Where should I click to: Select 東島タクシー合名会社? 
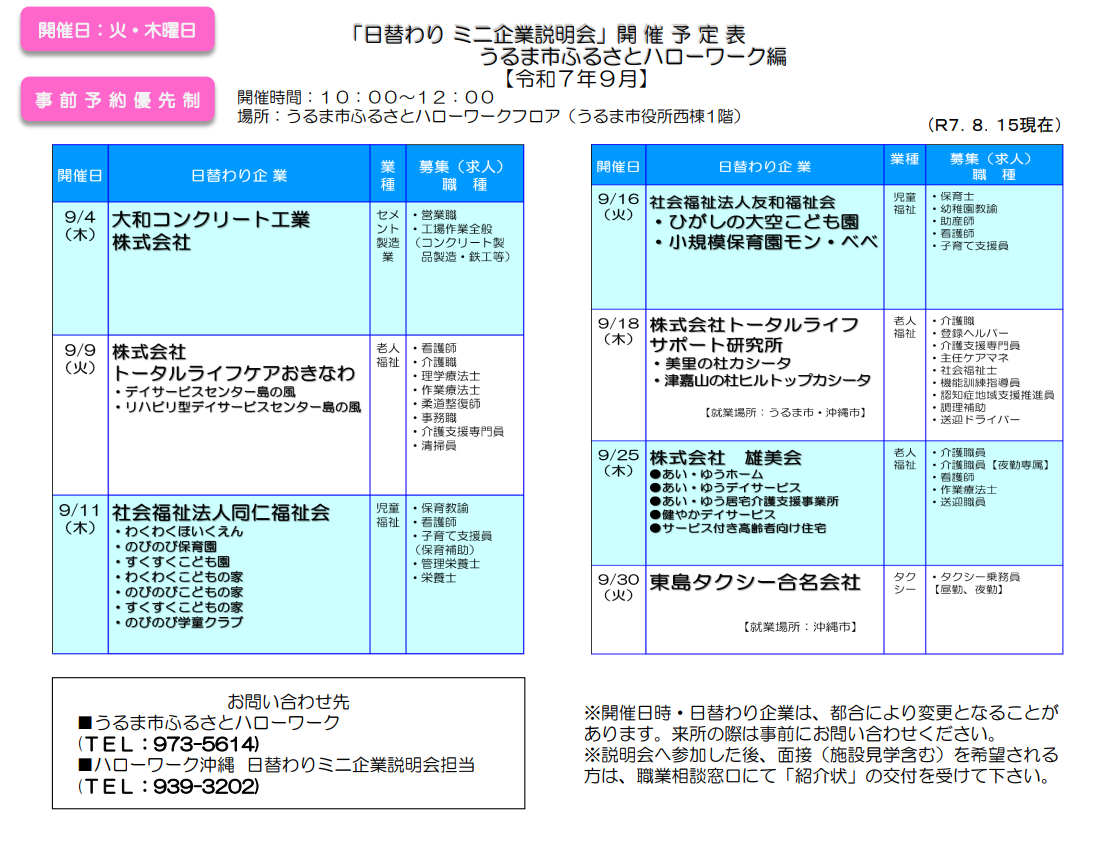click(755, 582)
